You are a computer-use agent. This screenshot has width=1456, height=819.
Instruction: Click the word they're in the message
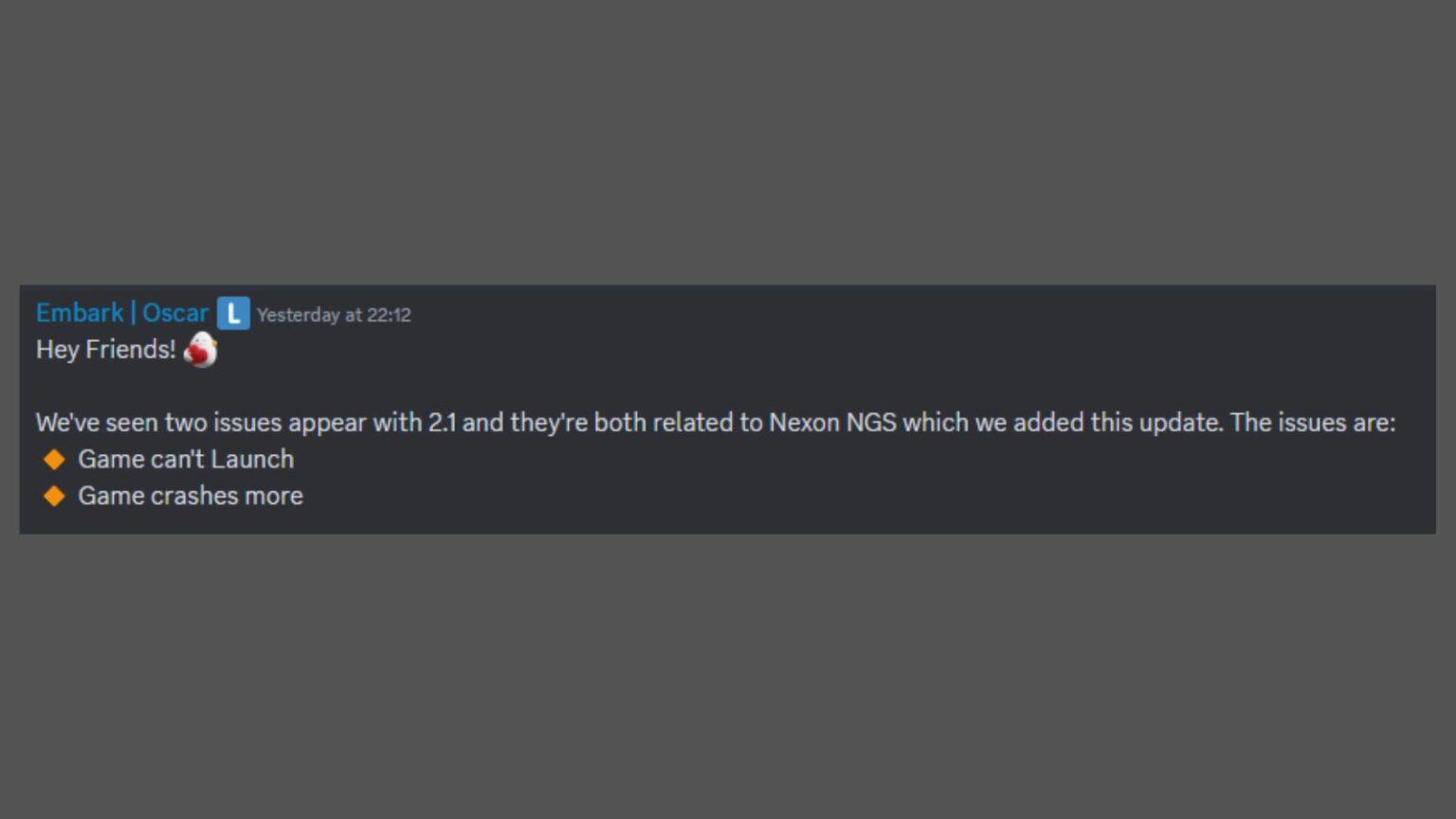click(549, 423)
